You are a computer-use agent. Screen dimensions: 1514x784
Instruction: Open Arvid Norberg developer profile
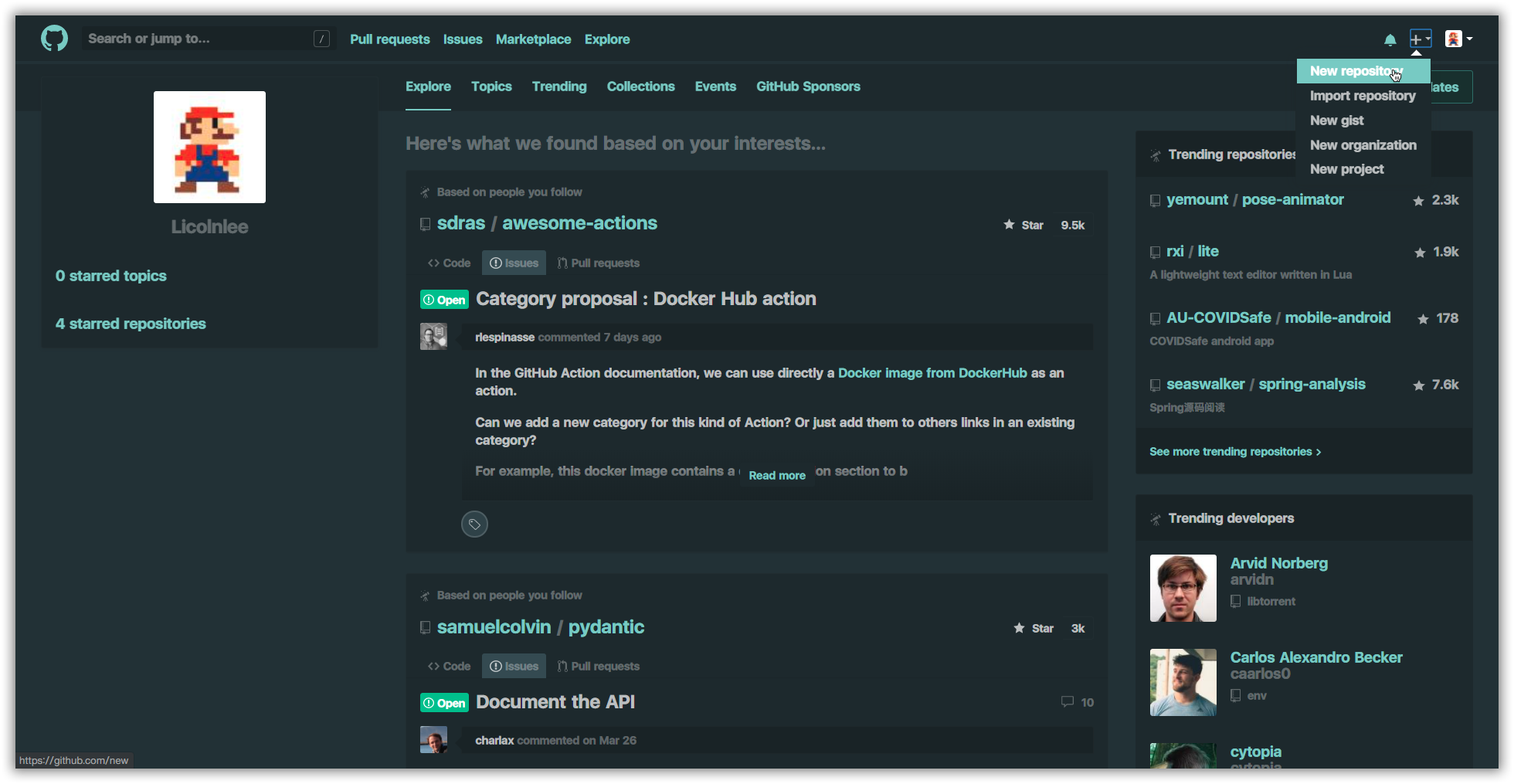coord(1278,563)
